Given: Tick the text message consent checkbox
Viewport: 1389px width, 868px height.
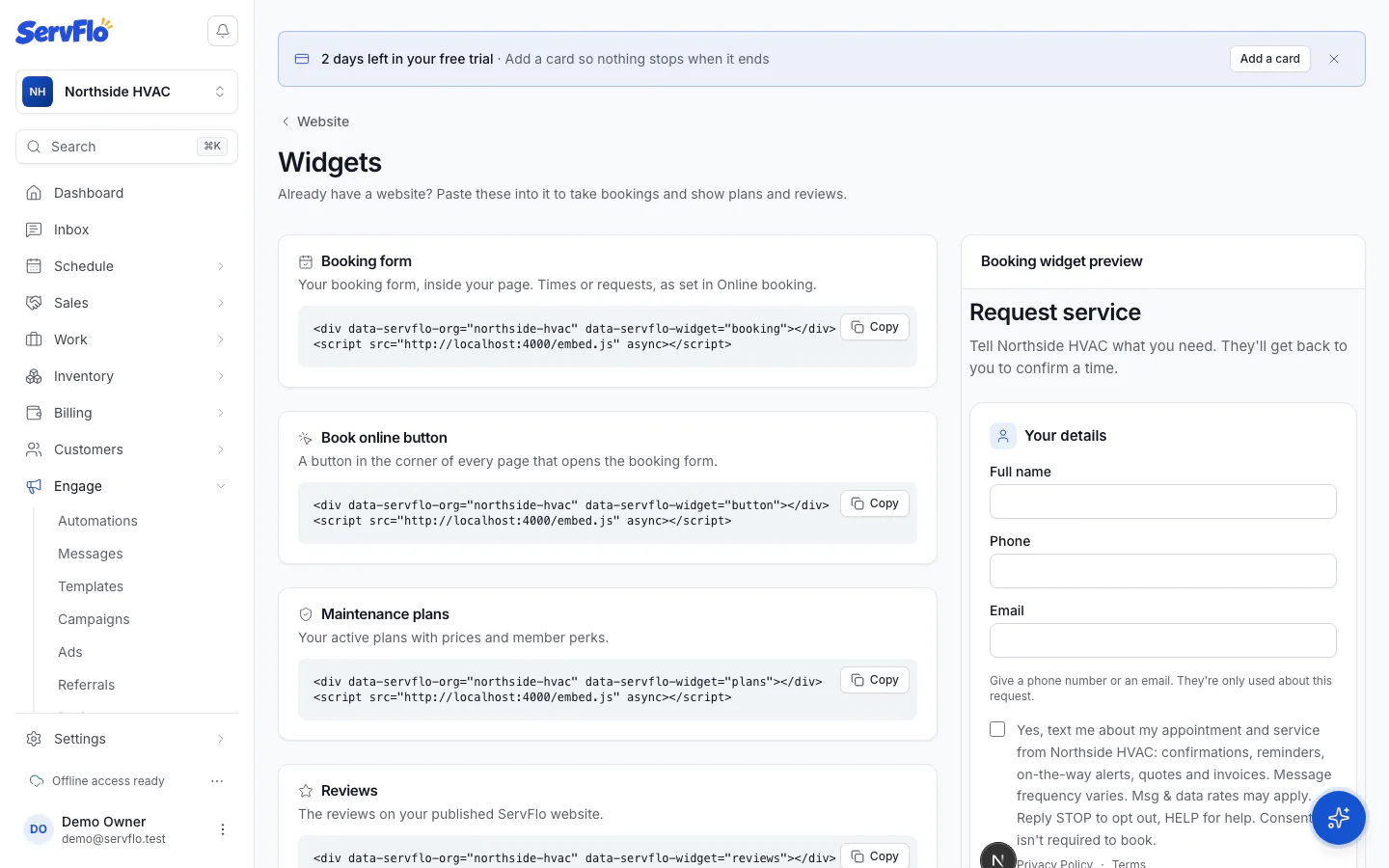Looking at the screenshot, I should (997, 729).
